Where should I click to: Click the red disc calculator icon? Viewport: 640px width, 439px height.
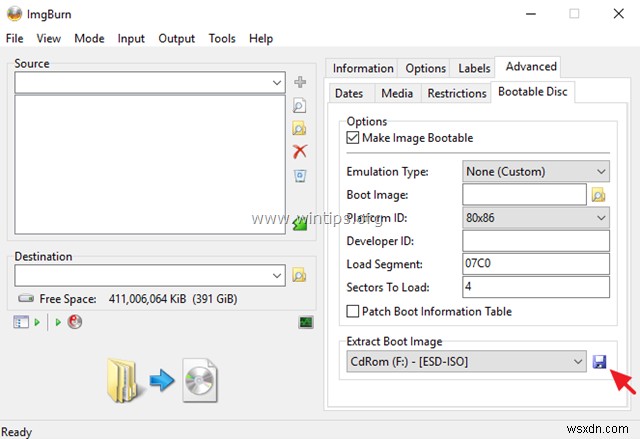tap(75, 322)
